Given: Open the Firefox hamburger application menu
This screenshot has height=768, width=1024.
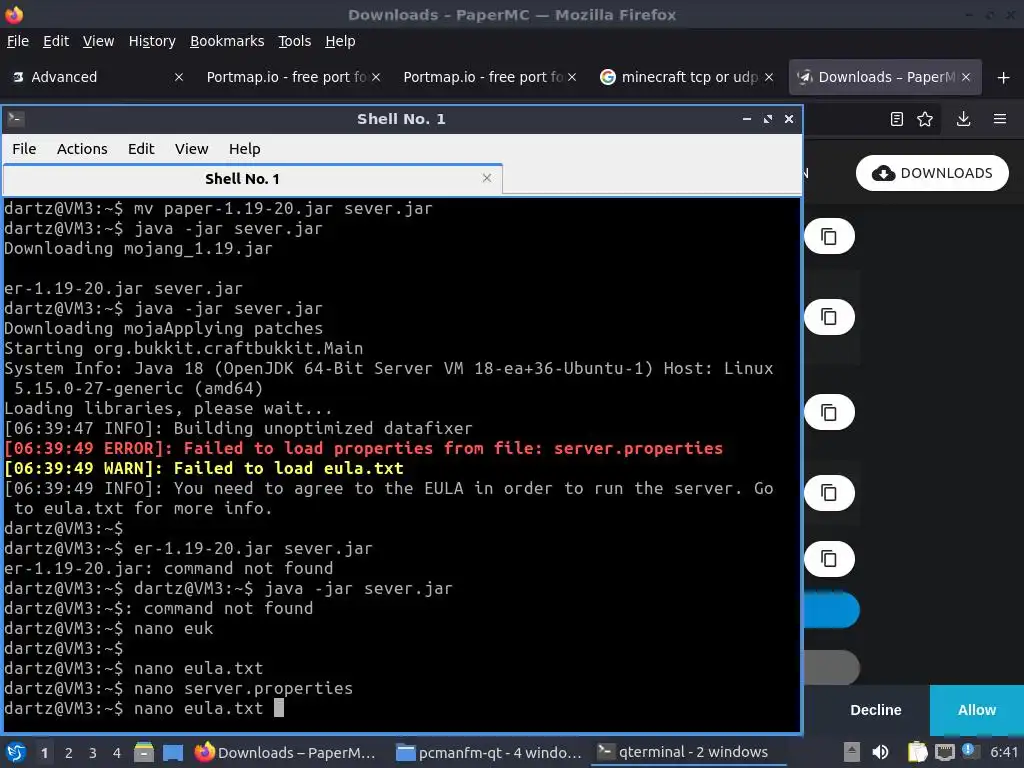Looking at the screenshot, I should pyautogui.click(x=999, y=119).
